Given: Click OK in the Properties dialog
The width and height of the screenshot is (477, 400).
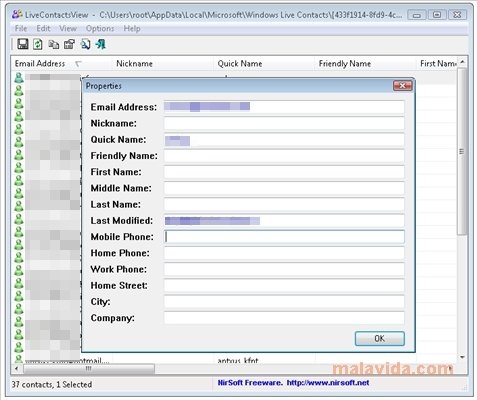Looking at the screenshot, I should pyautogui.click(x=380, y=339).
